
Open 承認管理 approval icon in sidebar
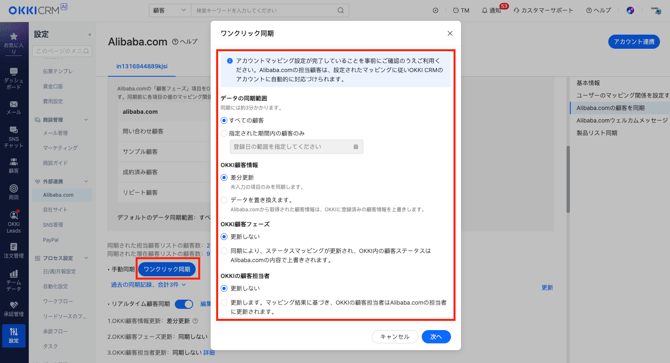pos(14,305)
